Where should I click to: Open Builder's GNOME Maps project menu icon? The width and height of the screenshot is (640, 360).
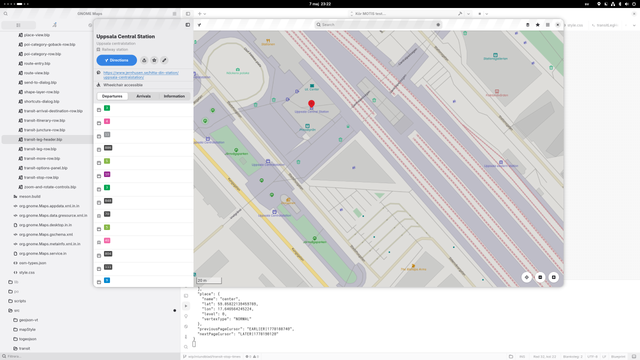click(174, 13)
